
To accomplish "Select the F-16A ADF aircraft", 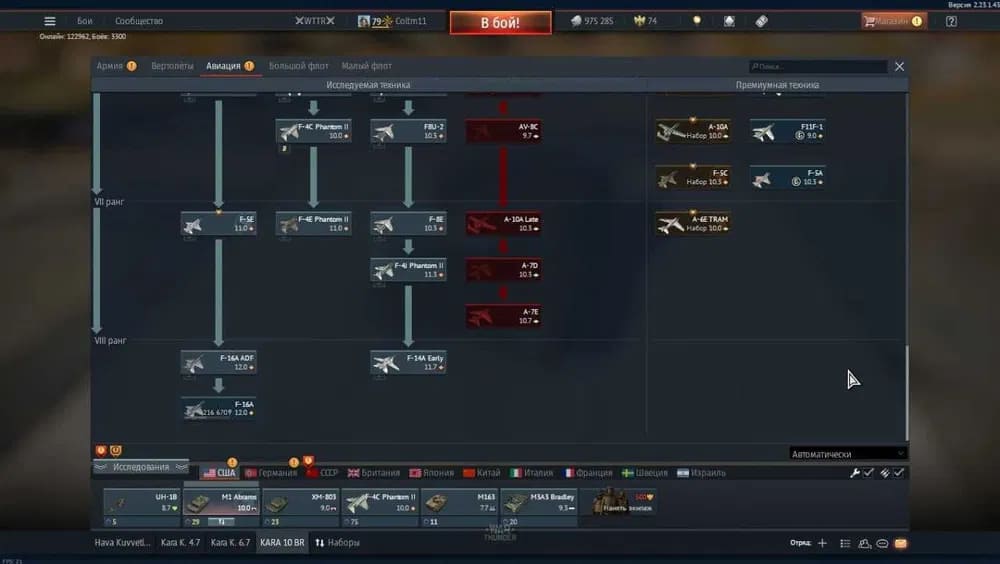I will [x=218, y=362].
